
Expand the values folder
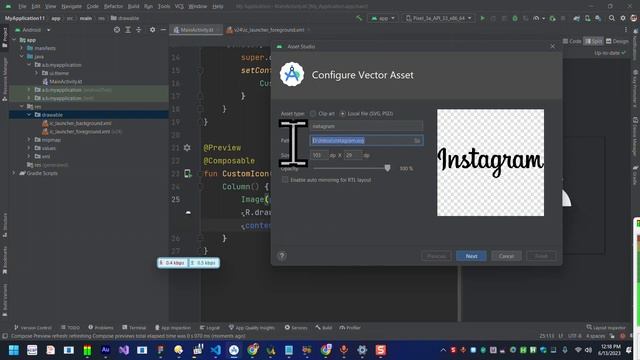coord(29,148)
